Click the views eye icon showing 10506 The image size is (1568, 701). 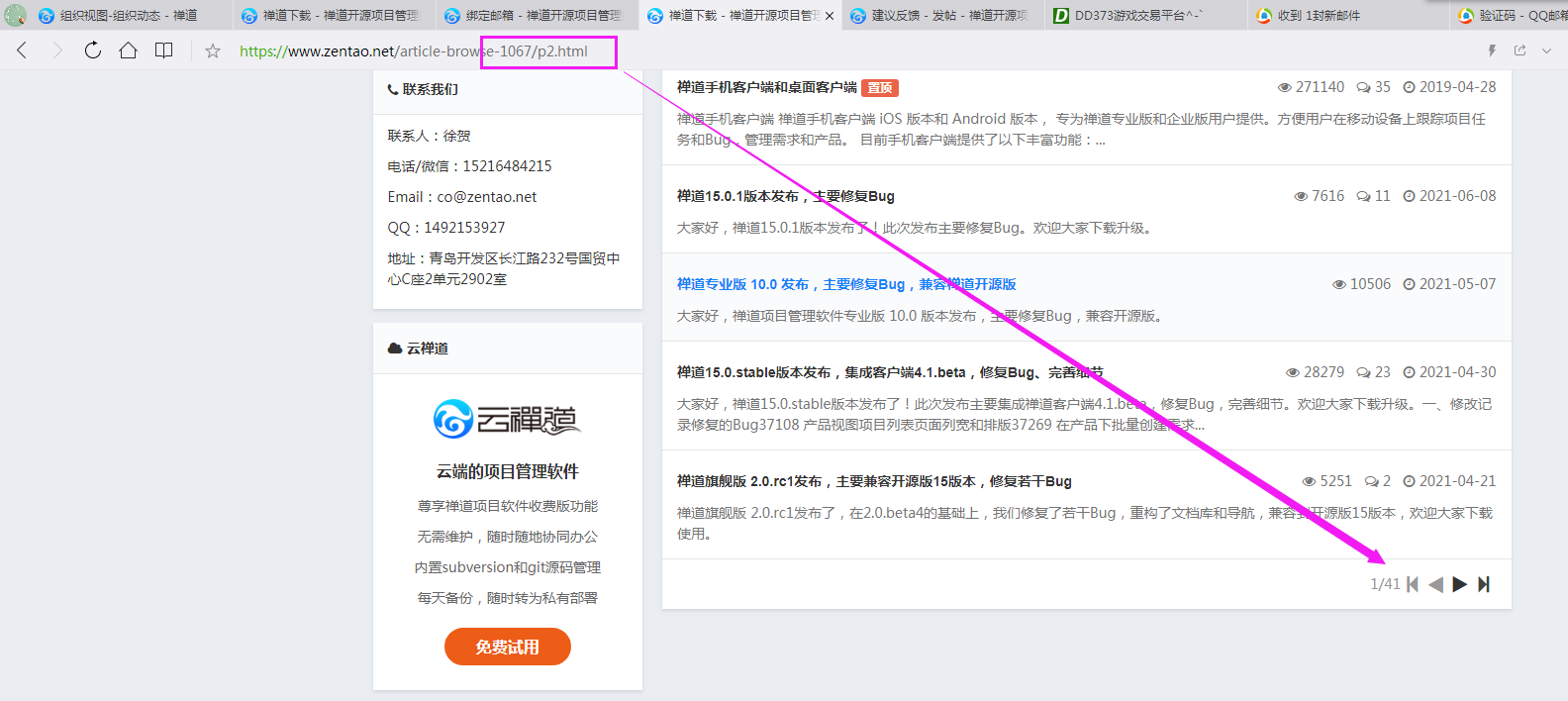tap(1339, 284)
